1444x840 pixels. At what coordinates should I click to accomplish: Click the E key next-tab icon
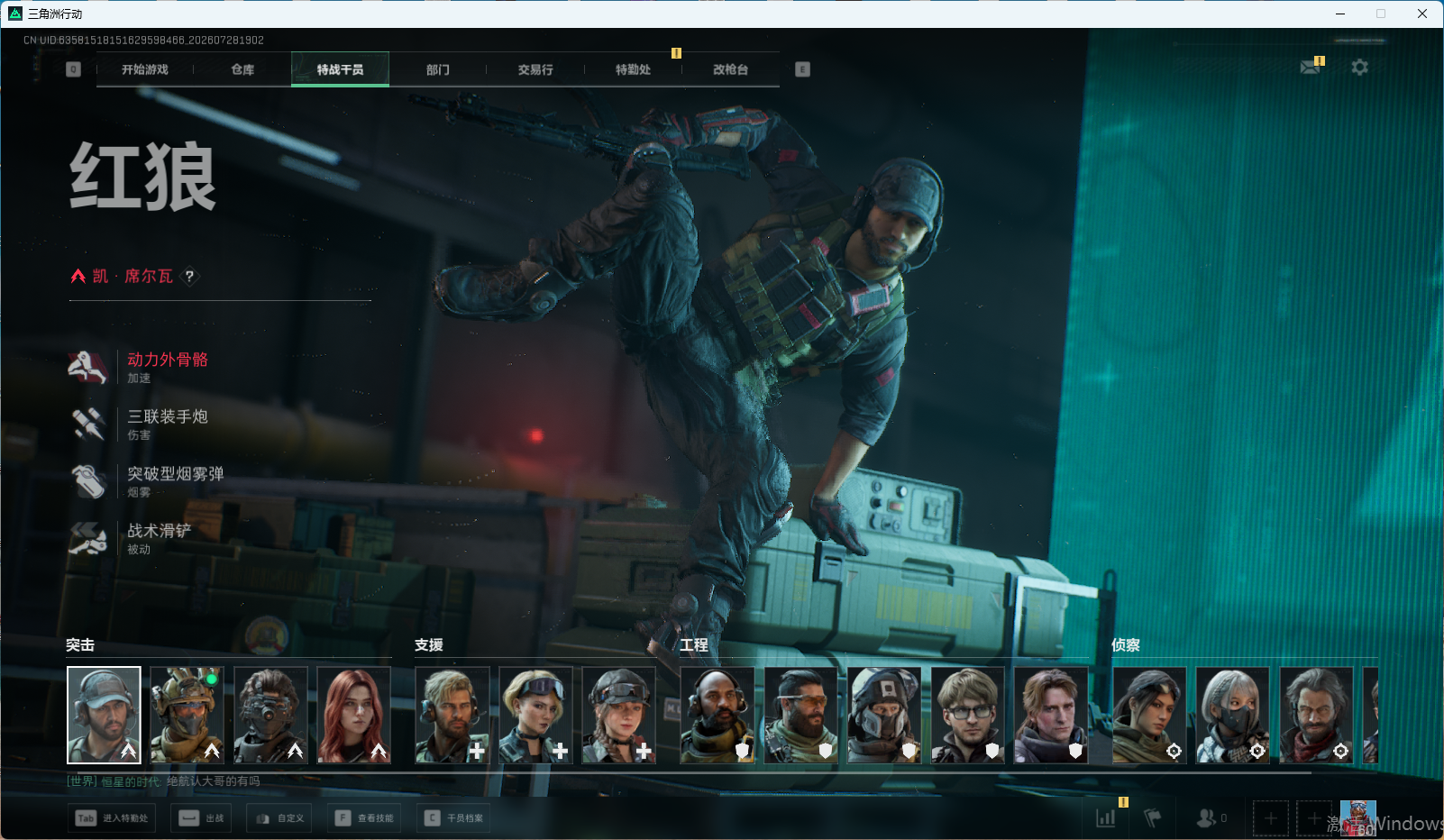pyautogui.click(x=802, y=69)
